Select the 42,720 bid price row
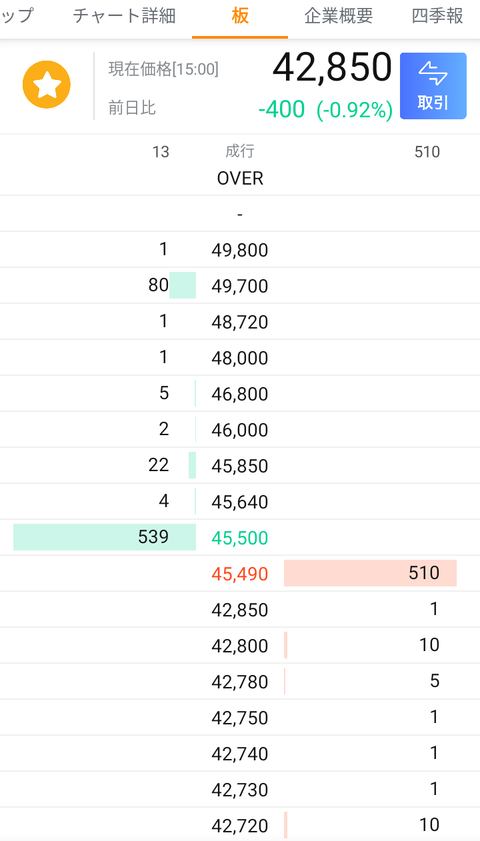The width and height of the screenshot is (480, 841). [x=240, y=825]
